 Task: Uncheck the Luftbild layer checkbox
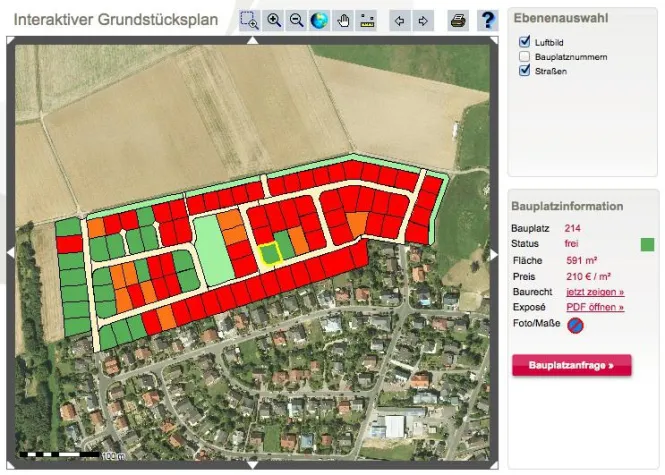[524, 42]
